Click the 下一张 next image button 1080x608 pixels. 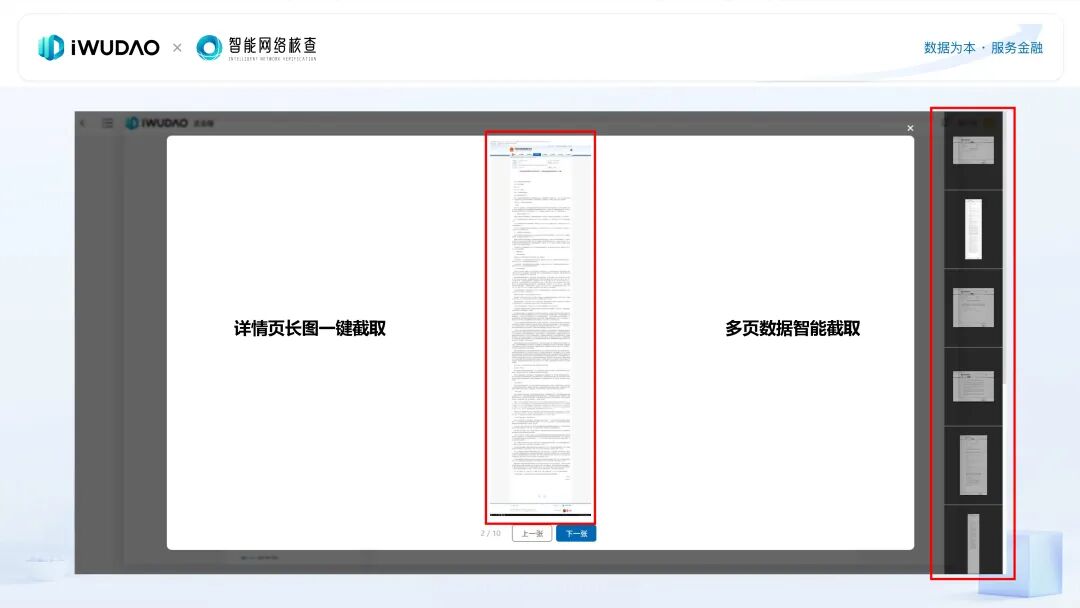click(576, 534)
